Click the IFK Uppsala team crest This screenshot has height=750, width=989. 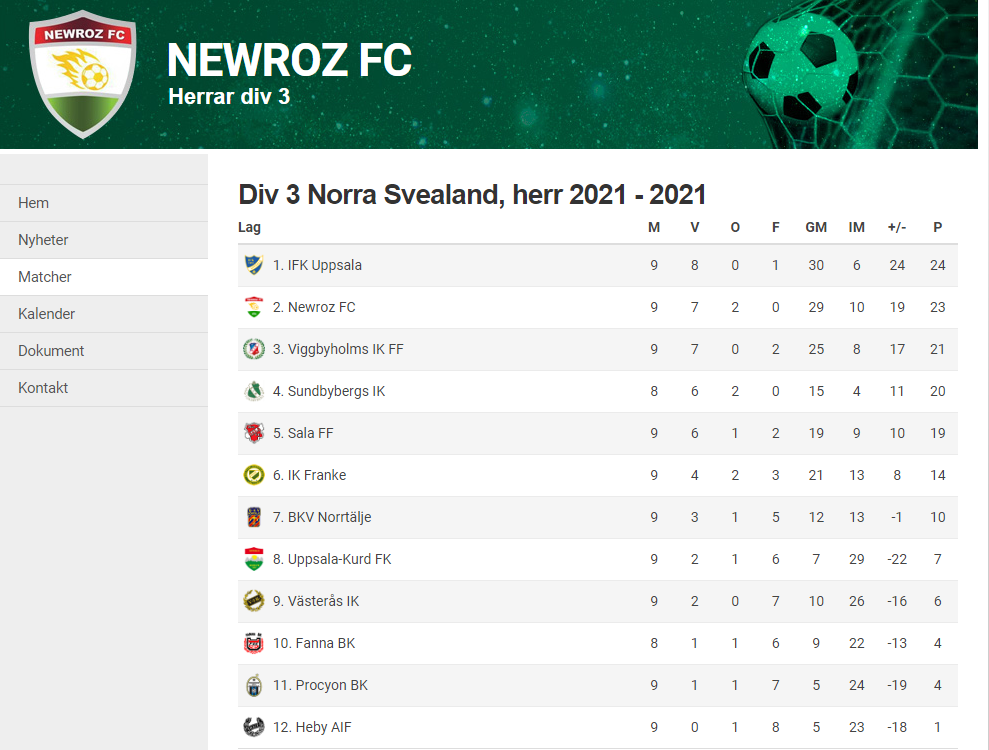(254, 265)
